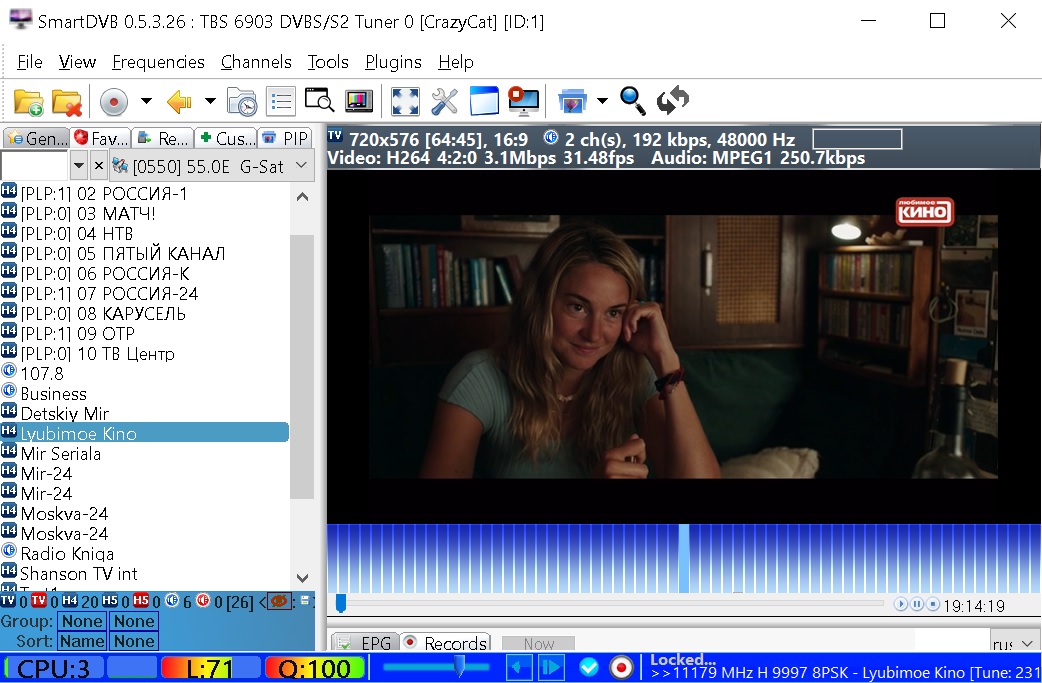Click scroll-up arrow of channel list
The image size is (1042, 683).
(x=302, y=197)
